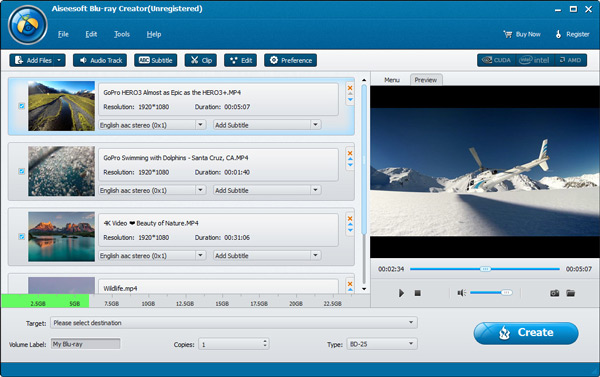The image size is (600, 377).
Task: Open the BD-25 Type dropdown
Action: [411, 344]
